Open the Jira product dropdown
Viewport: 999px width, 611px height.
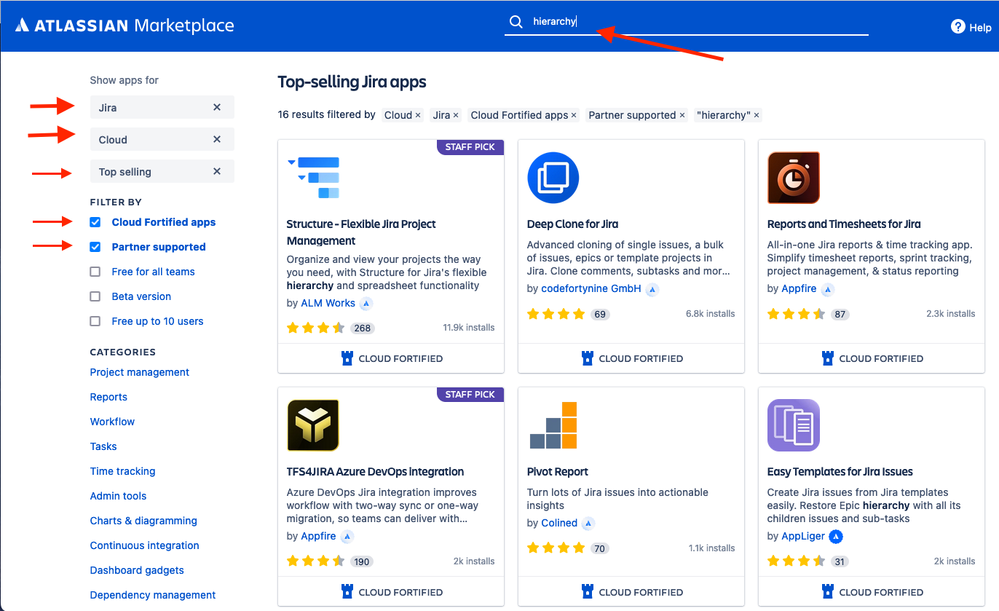coord(162,108)
